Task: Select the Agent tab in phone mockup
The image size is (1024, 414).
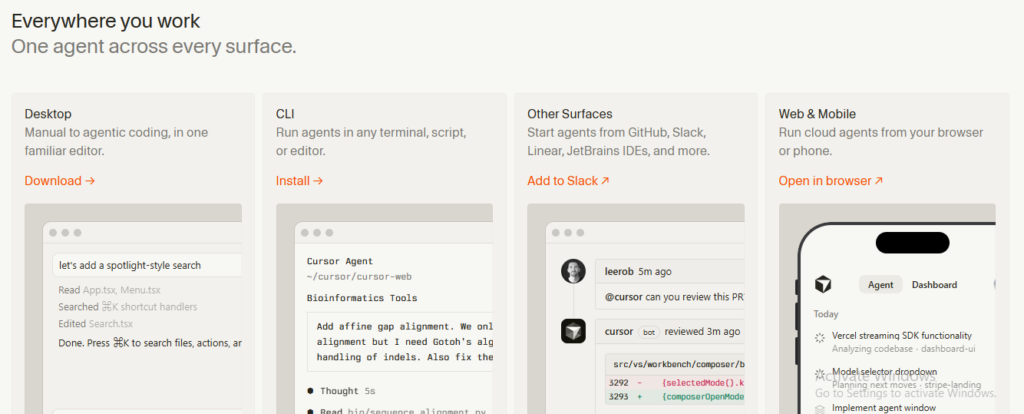Action: tap(880, 285)
